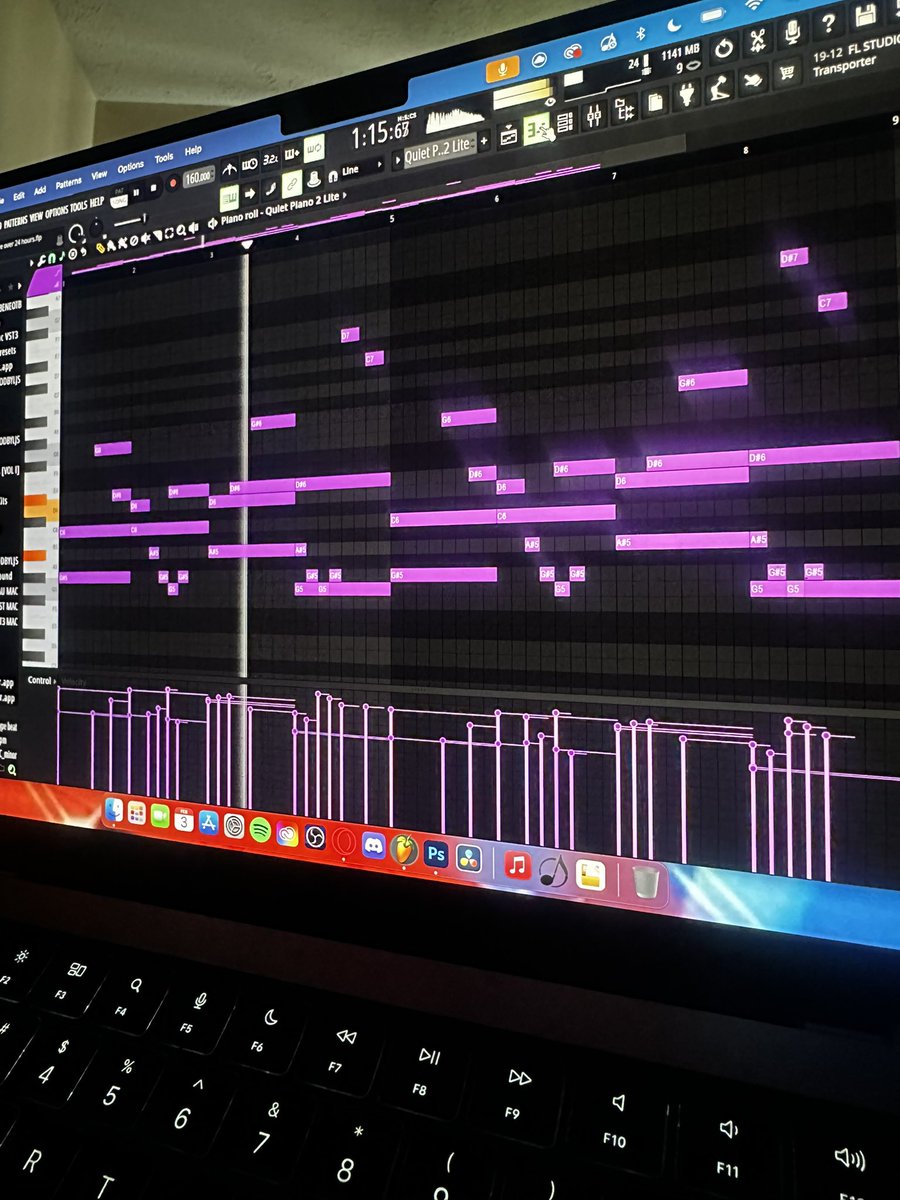Select the C7 note near bar 8

click(832, 301)
